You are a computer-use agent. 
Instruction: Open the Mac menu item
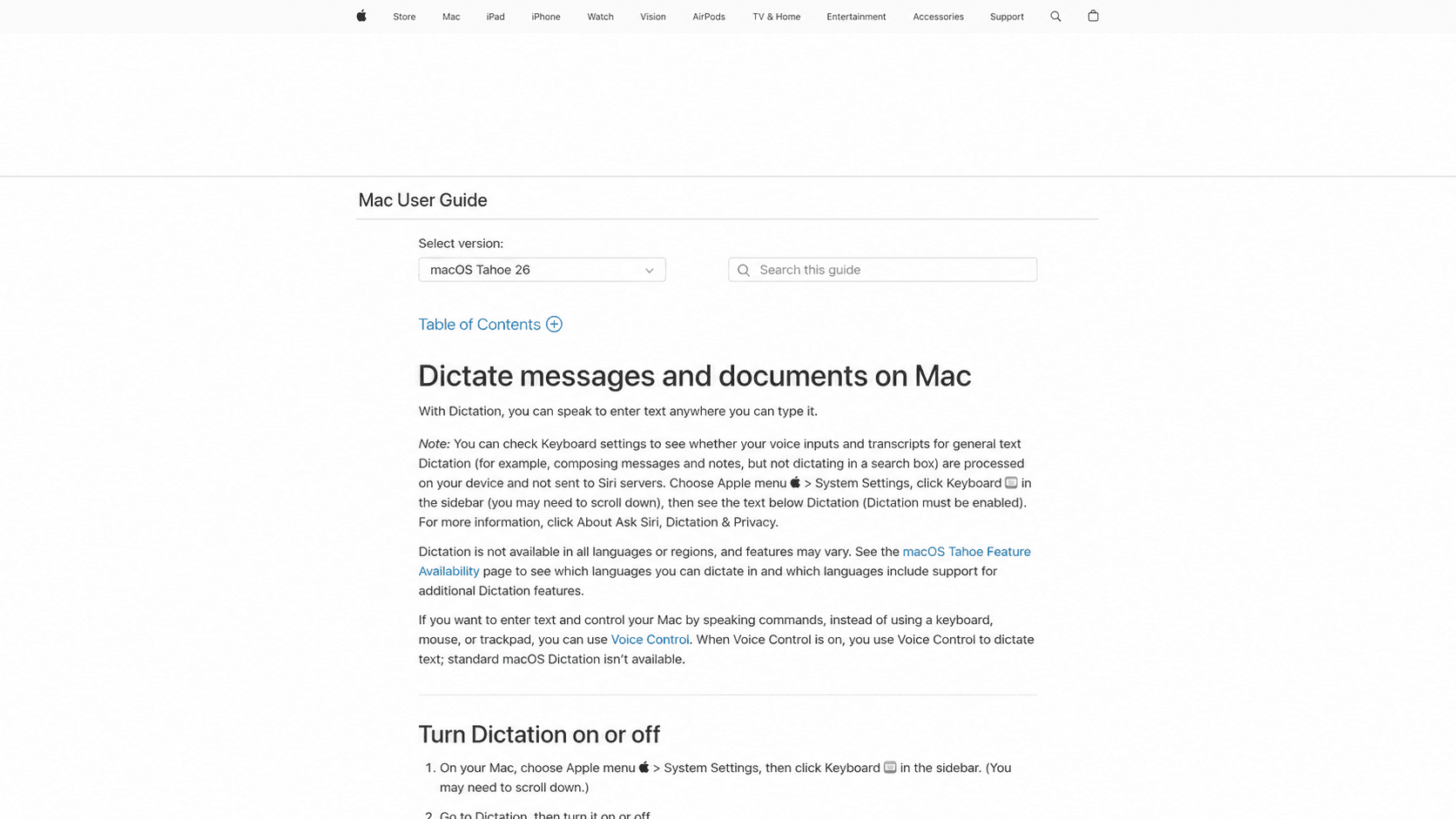(451, 17)
